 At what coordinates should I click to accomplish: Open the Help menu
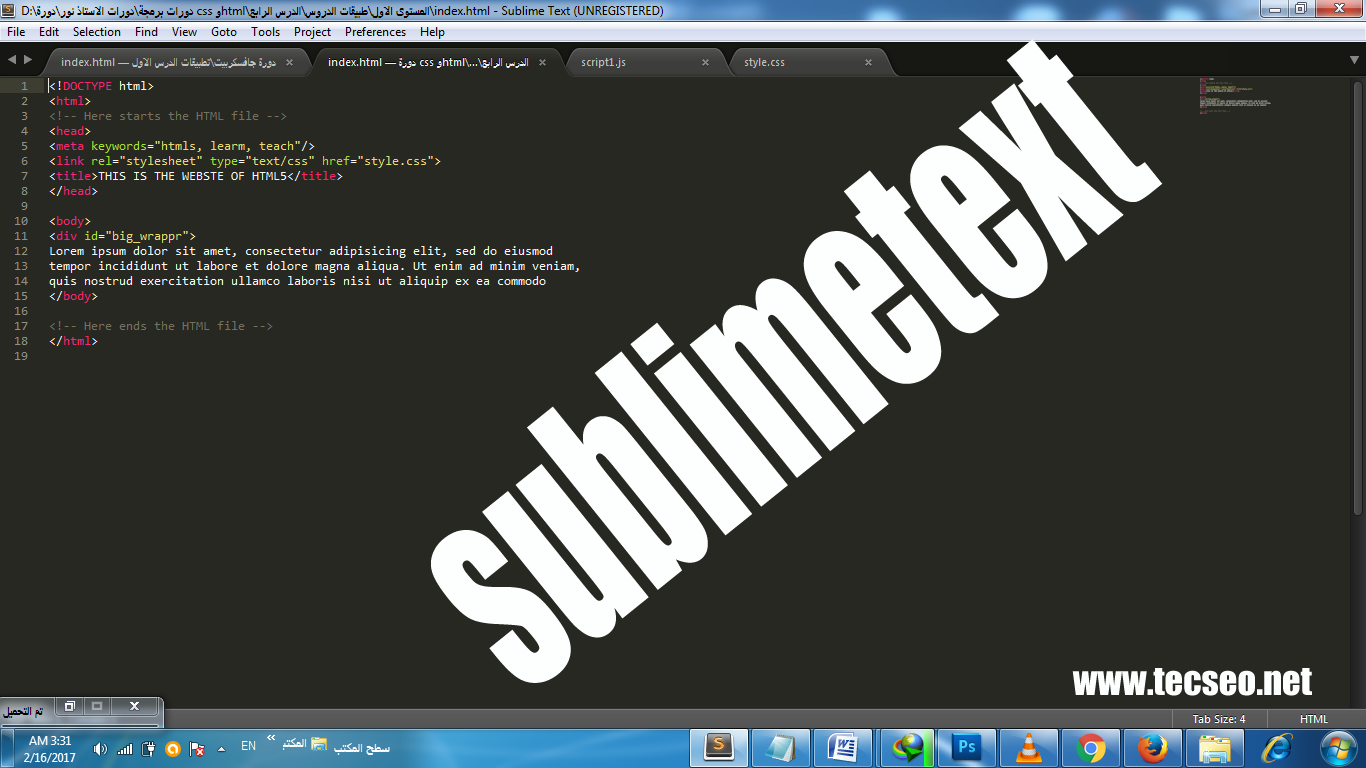(433, 32)
